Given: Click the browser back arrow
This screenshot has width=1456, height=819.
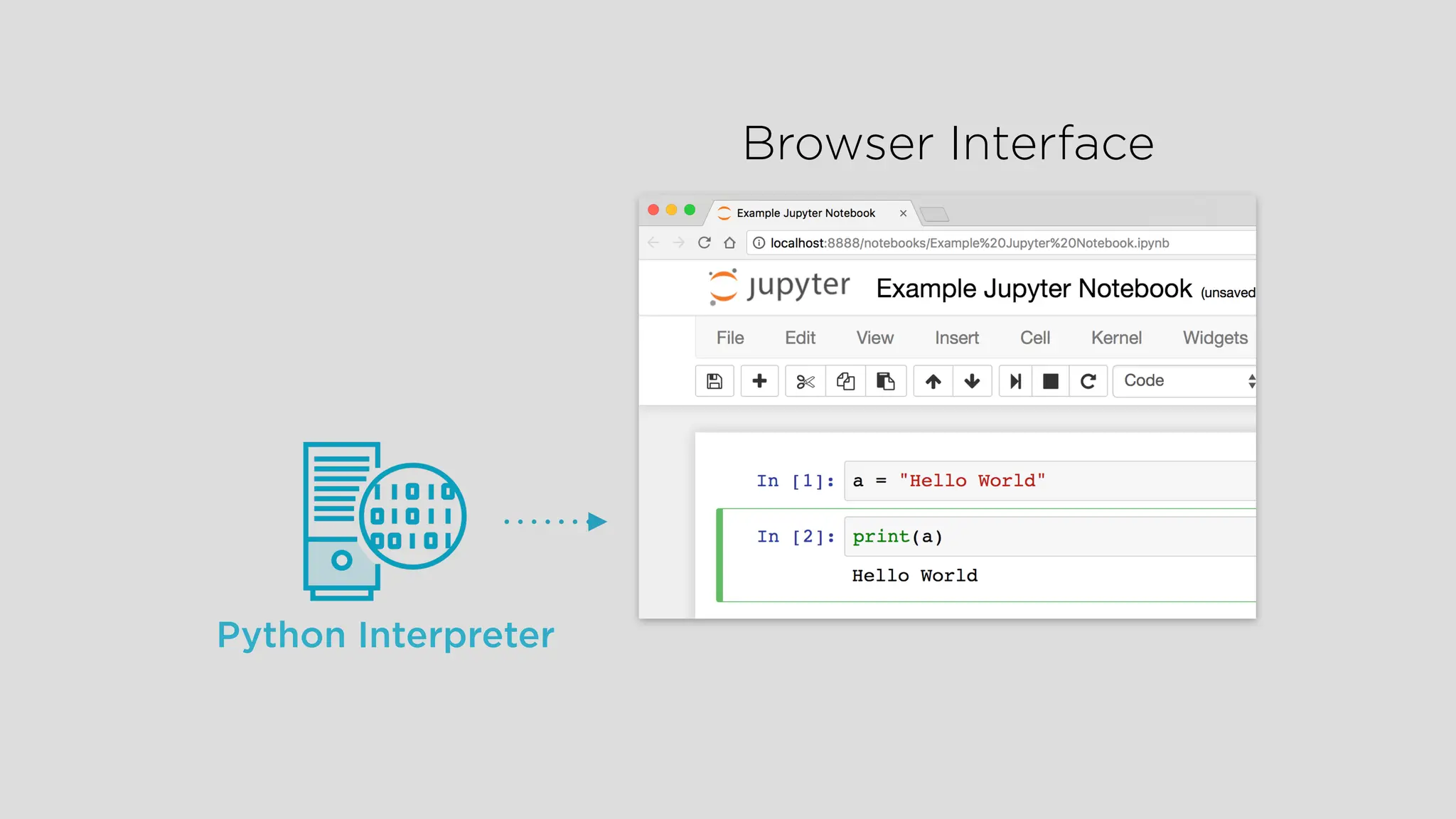Looking at the screenshot, I should pos(653,243).
